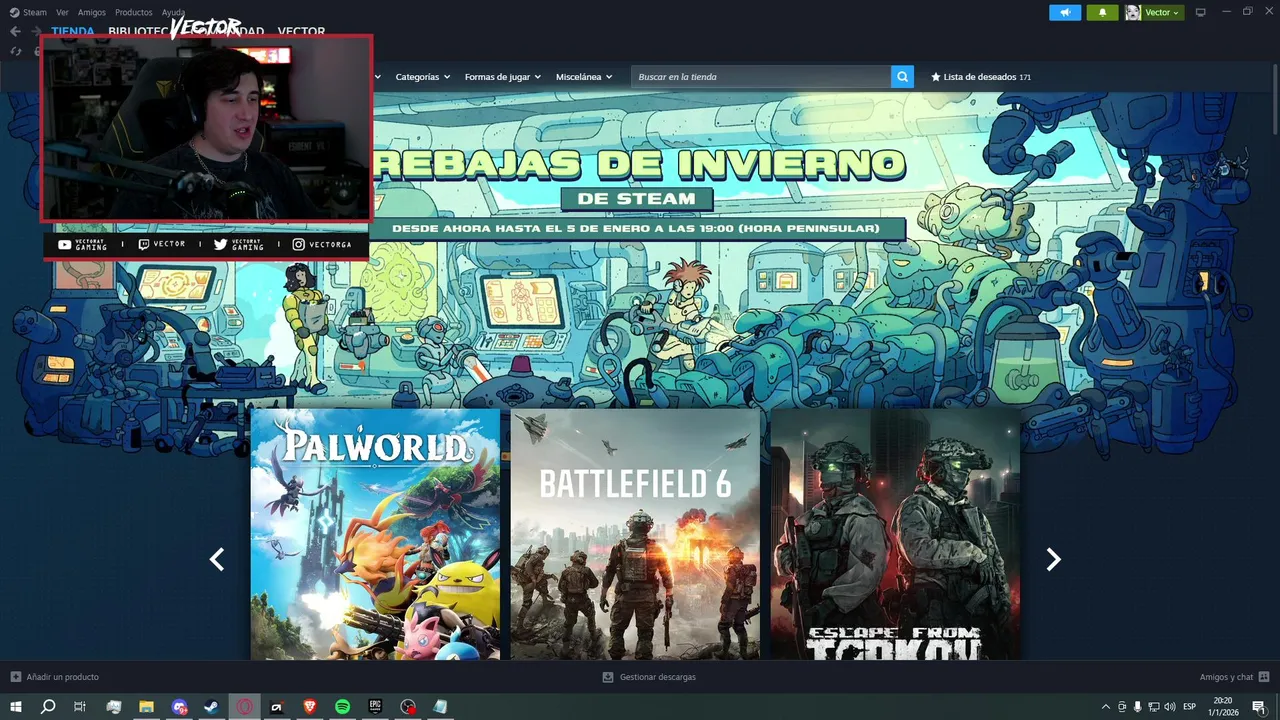Viewport: 1280px width, 720px height.
Task: Open Task View on the taskbar
Action: click(80, 706)
